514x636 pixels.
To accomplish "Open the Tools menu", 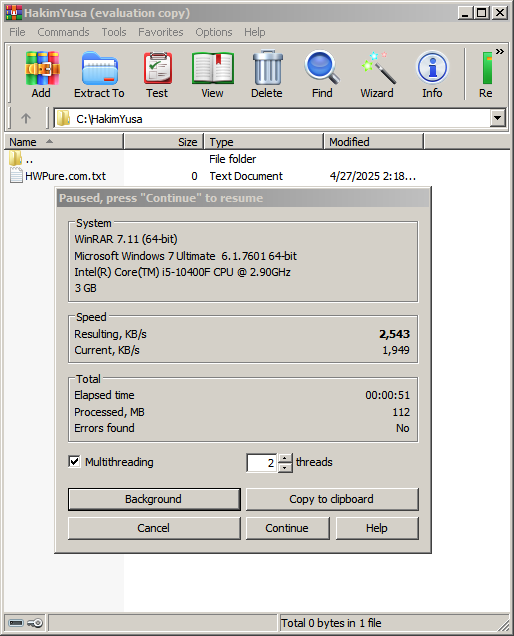I will pos(114,32).
